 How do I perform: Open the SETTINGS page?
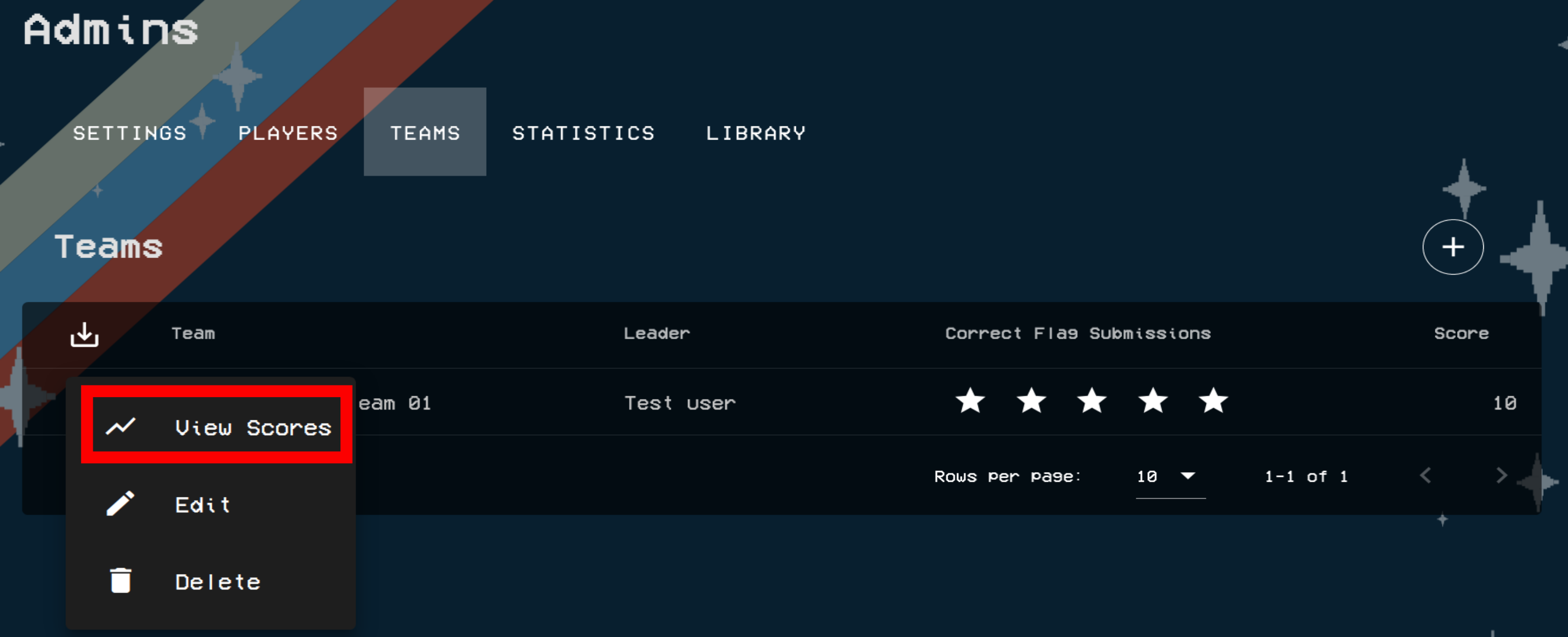pos(130,133)
